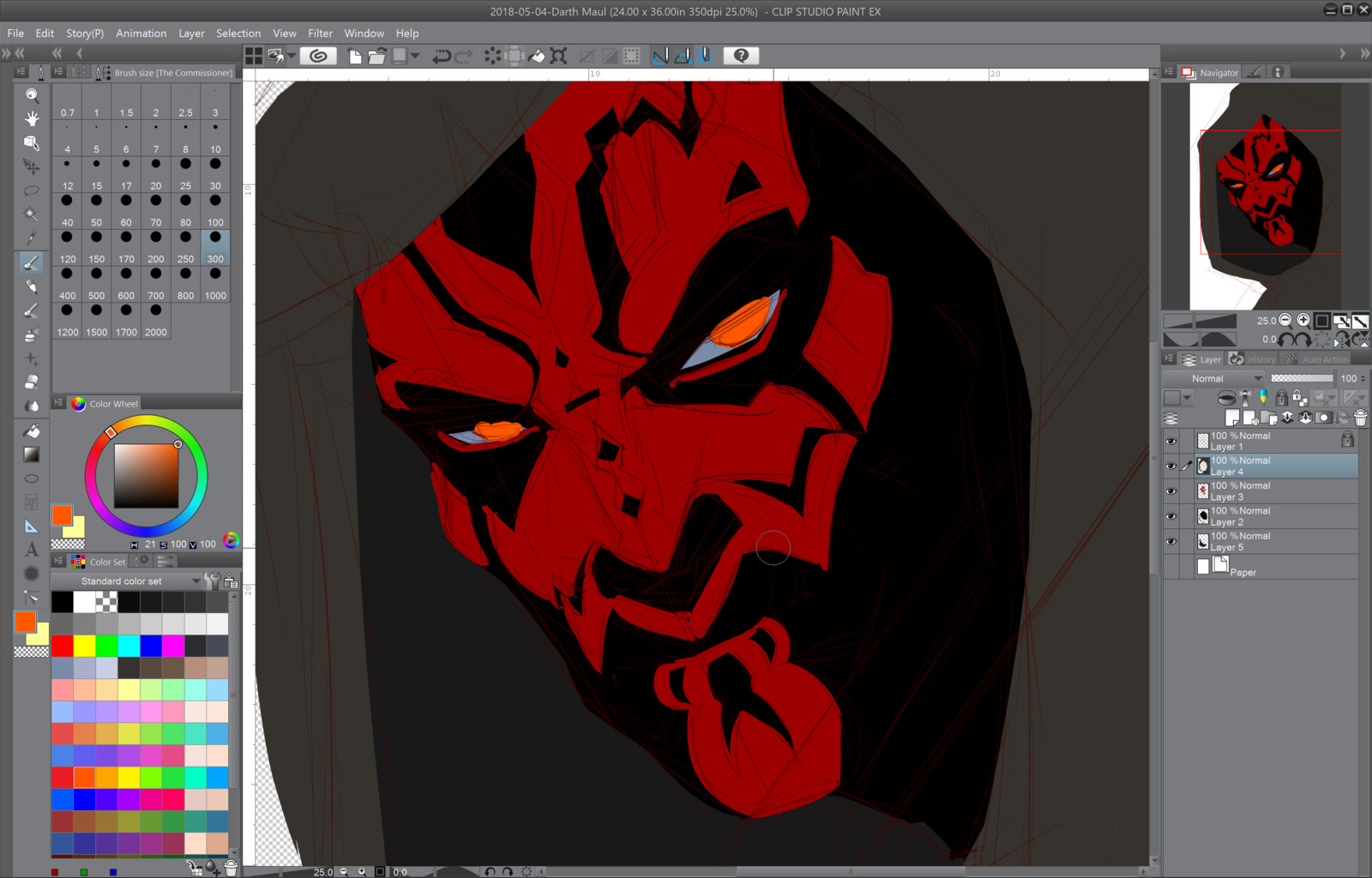
Task: Choose brush size 100
Action: pyautogui.click(x=215, y=210)
